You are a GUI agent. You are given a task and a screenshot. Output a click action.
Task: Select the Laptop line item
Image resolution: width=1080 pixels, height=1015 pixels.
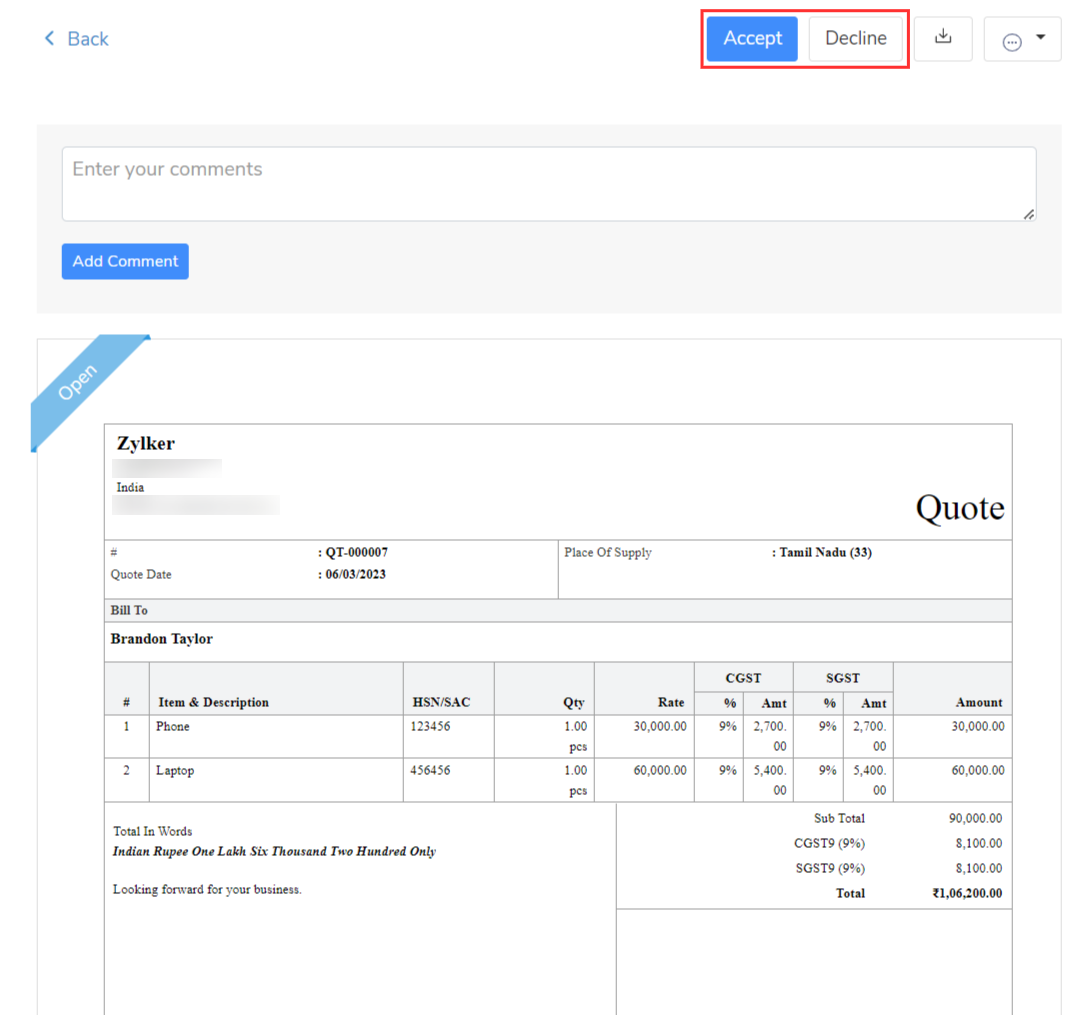[x=175, y=771]
